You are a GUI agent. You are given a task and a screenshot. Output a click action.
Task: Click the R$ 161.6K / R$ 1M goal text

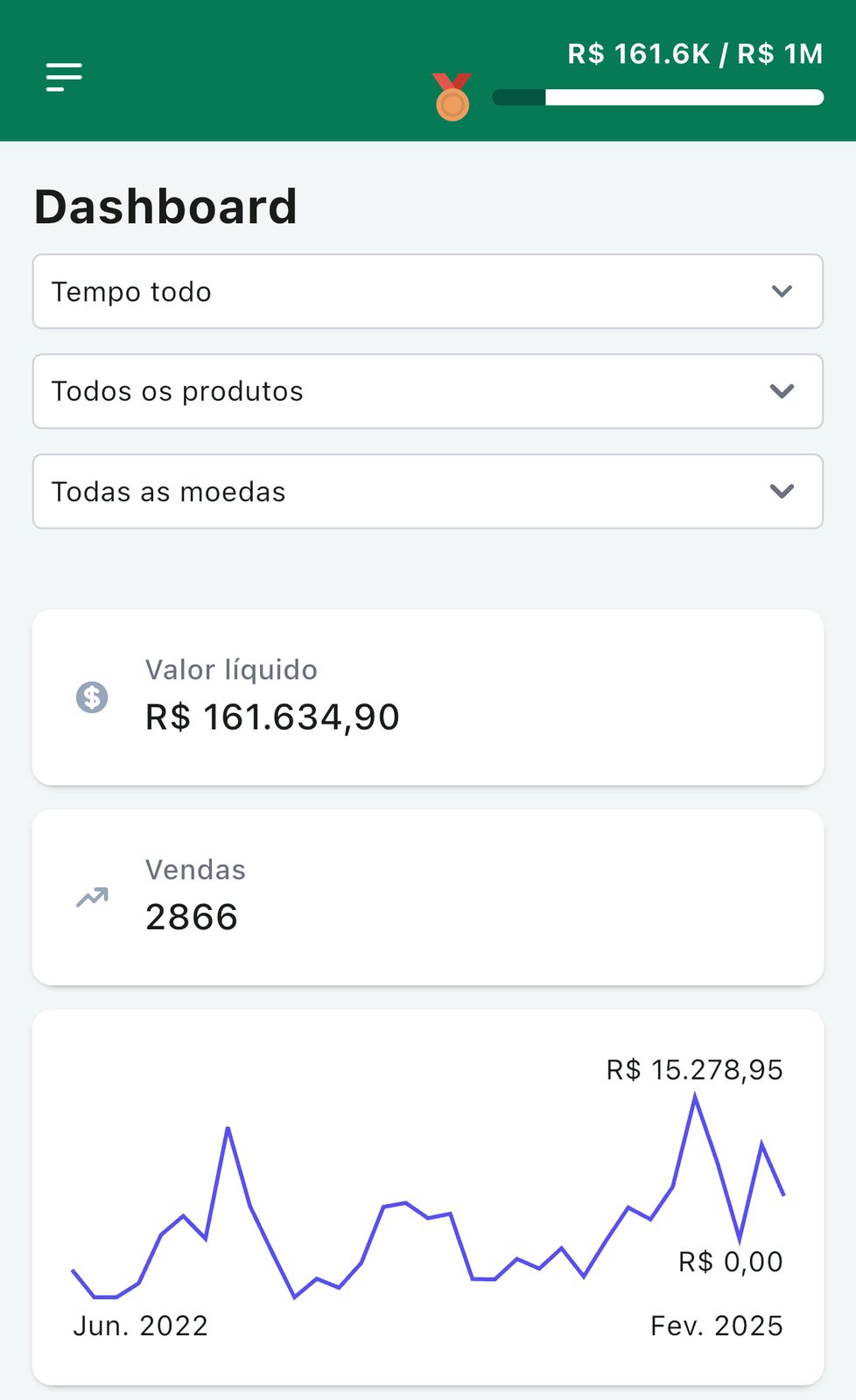pos(695,54)
